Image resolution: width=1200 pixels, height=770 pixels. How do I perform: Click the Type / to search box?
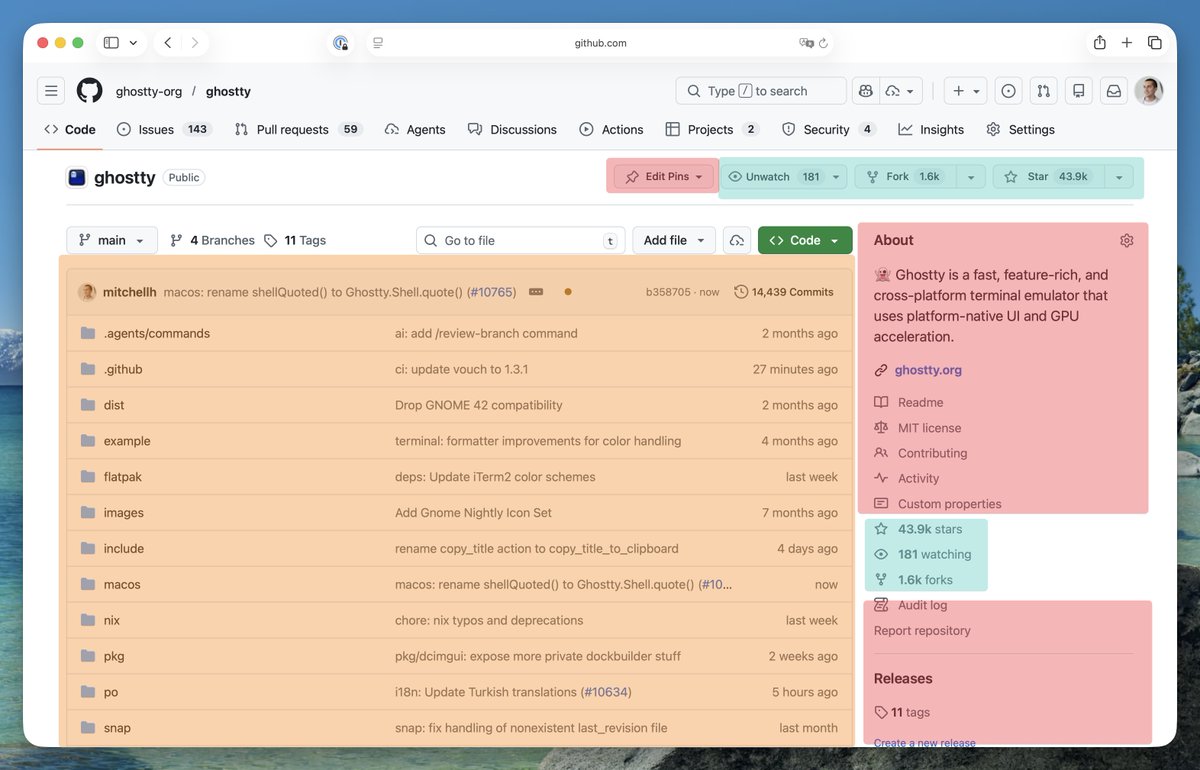[761, 91]
